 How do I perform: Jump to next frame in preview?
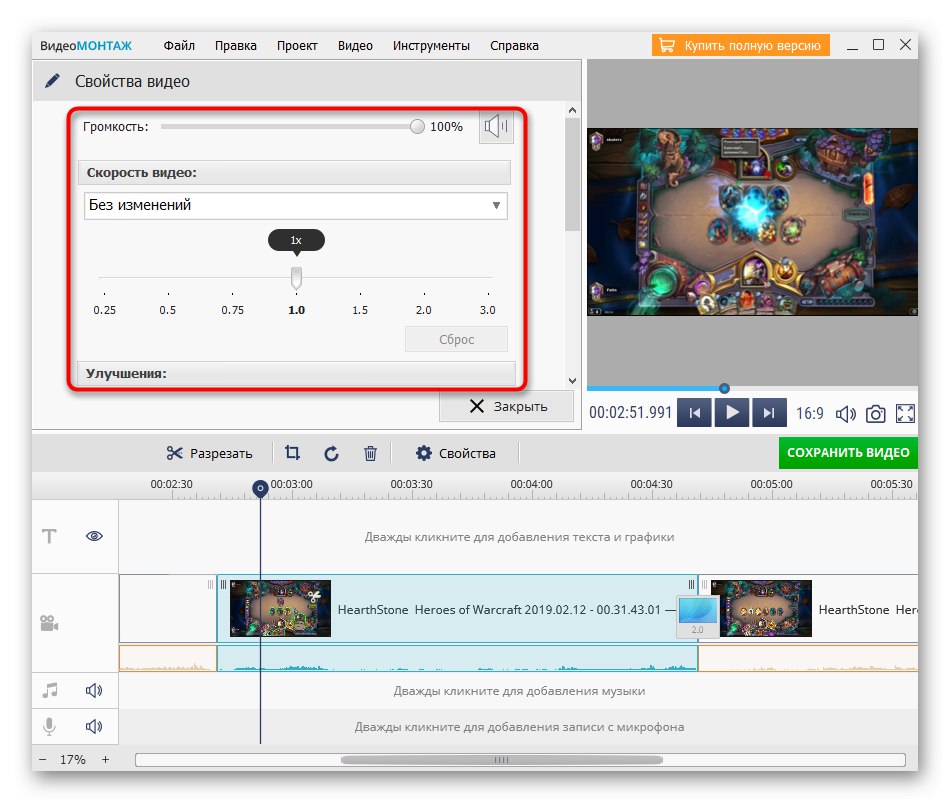point(769,413)
